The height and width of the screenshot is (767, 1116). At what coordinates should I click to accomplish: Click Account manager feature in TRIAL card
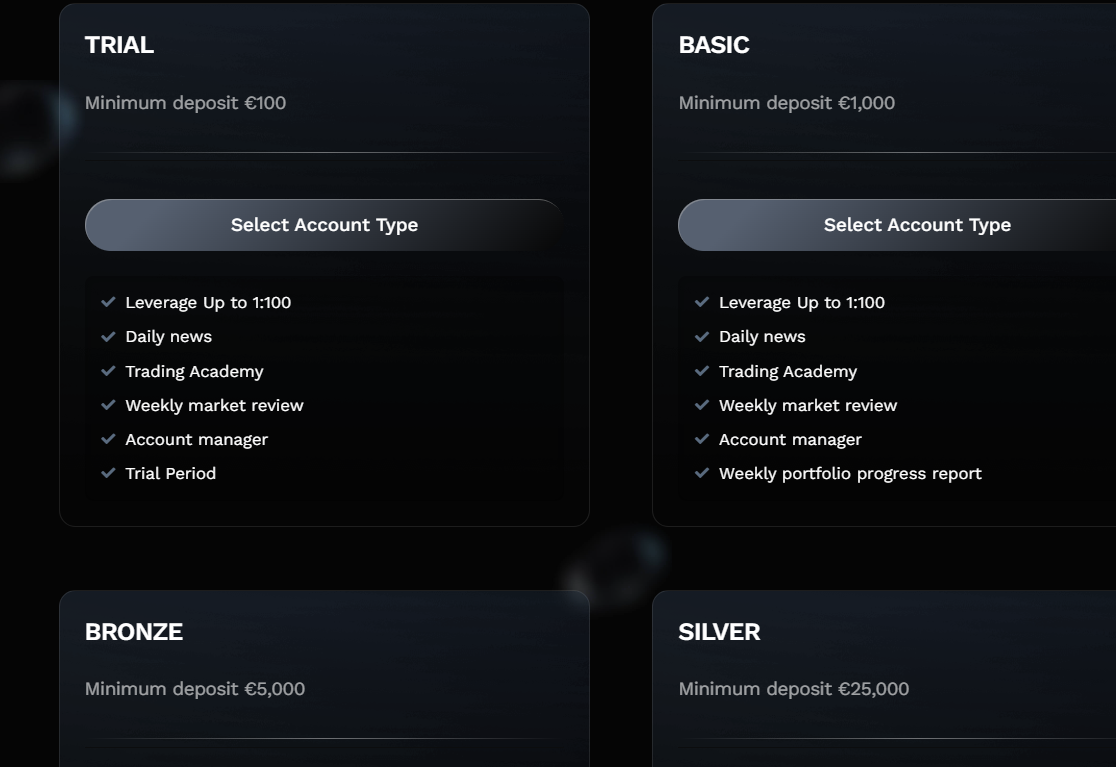pyautogui.click(x=196, y=440)
